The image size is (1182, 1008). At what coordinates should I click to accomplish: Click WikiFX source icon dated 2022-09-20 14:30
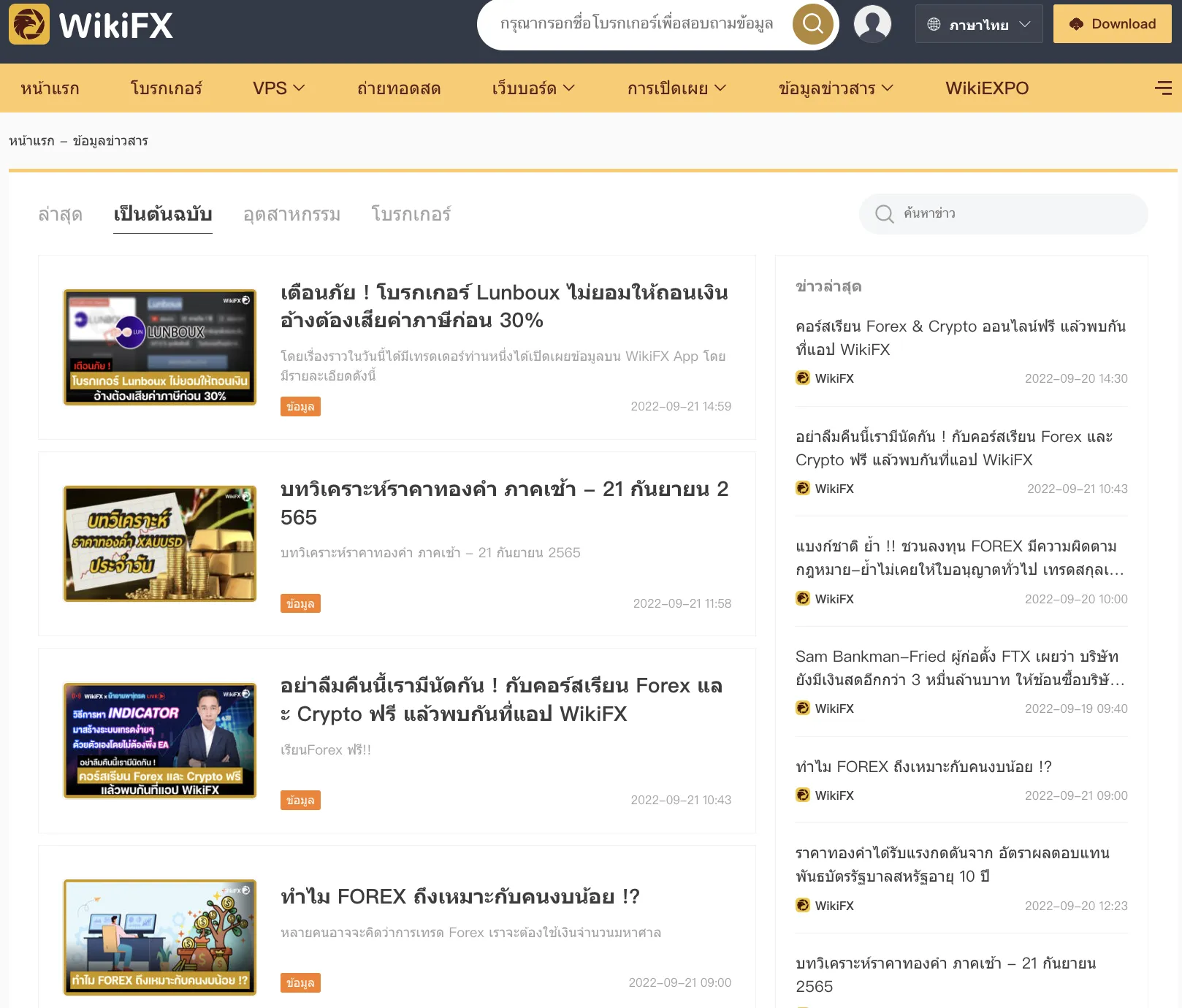point(803,378)
